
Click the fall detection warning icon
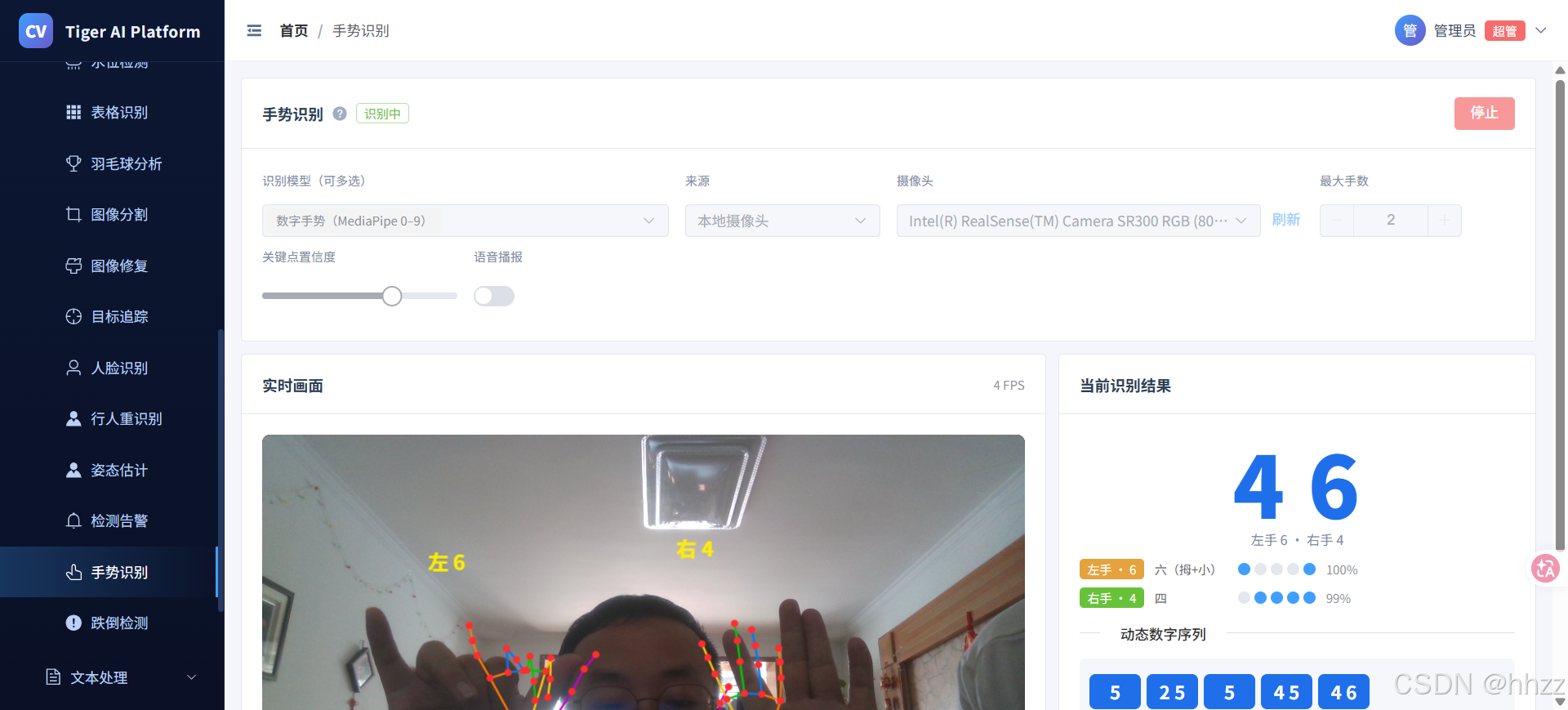[x=73, y=623]
